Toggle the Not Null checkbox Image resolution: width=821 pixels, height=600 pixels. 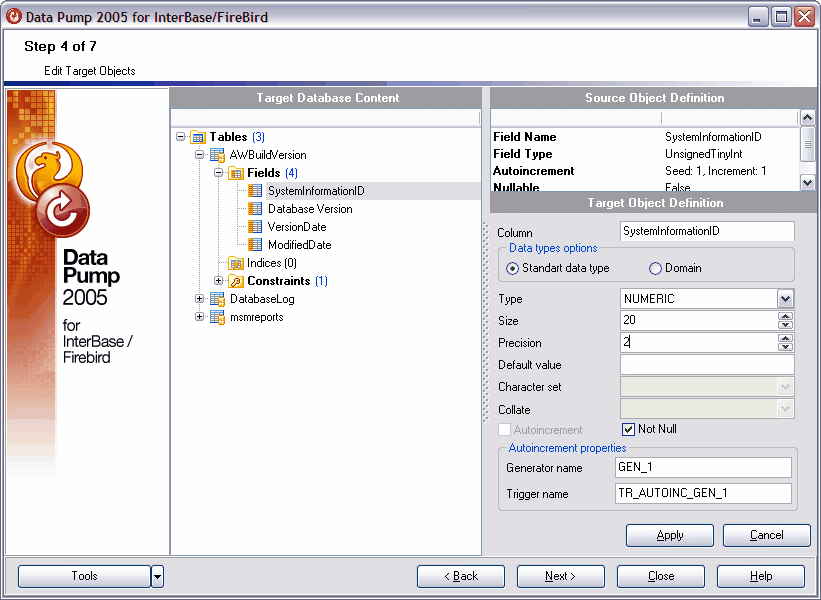[x=628, y=429]
